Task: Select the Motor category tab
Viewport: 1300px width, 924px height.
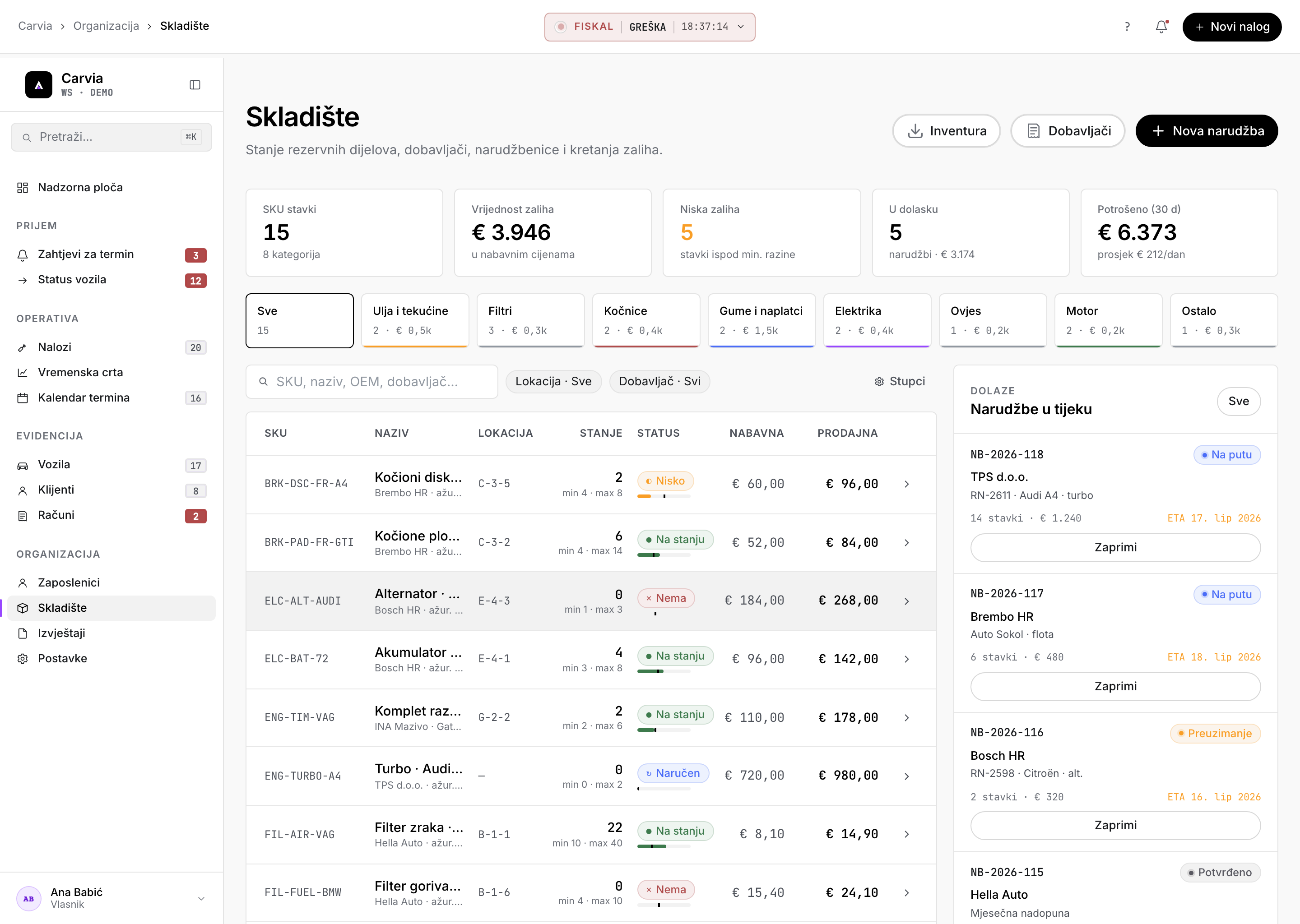Action: 1108,320
